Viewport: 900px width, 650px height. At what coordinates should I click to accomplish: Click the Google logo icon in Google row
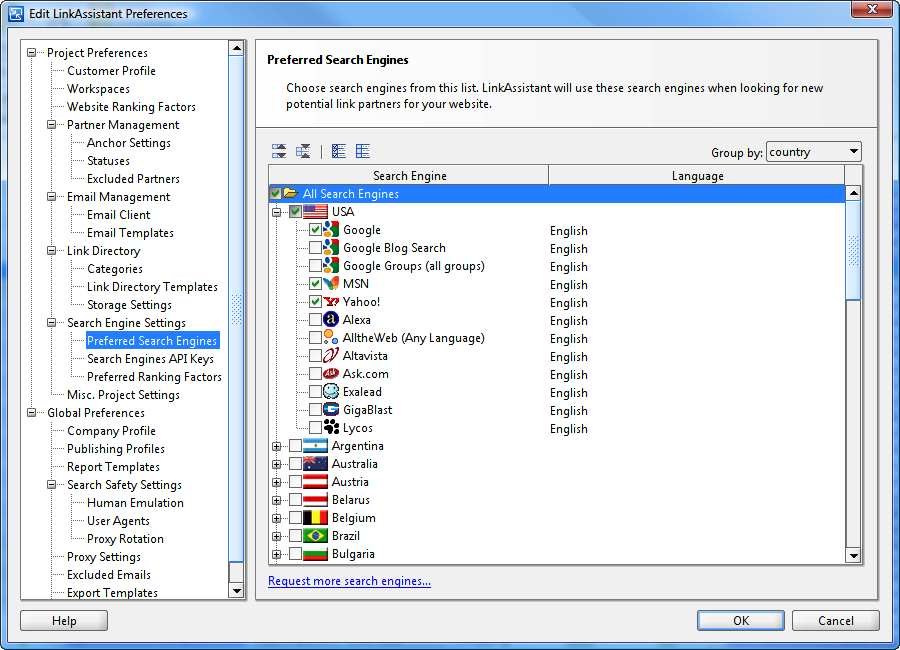coord(331,230)
